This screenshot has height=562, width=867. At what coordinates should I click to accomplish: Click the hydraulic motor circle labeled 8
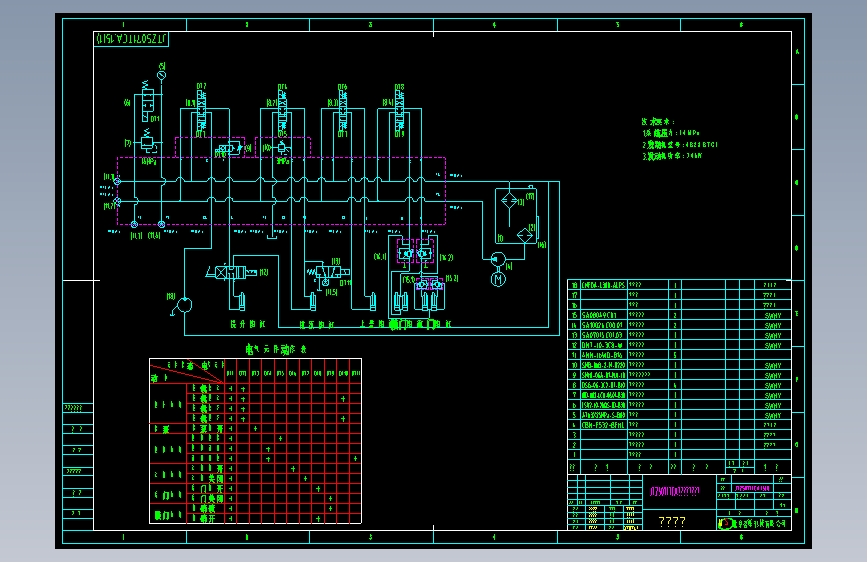coord(184,305)
